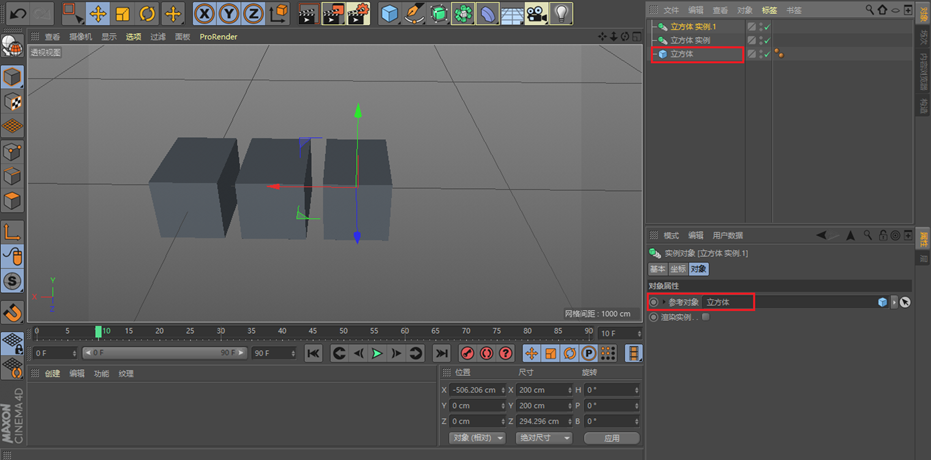Screen dimensions: 931x460
Task: Add a Cube primitive object
Action: pos(390,13)
